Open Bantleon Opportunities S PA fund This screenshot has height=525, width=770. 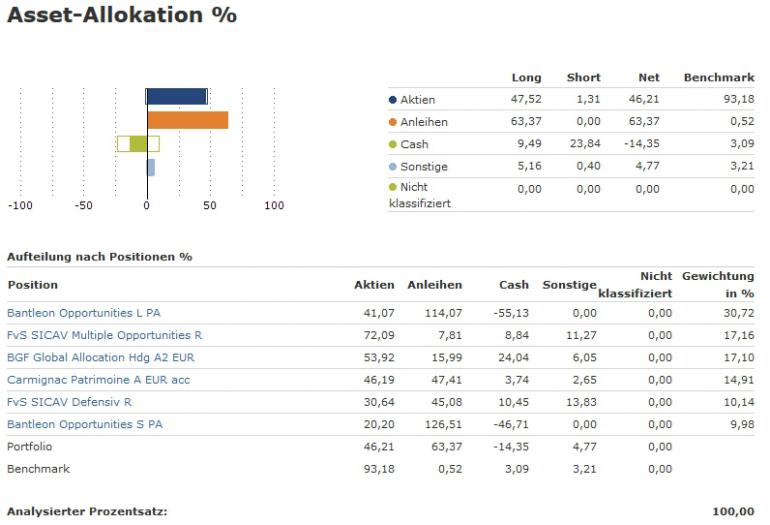(84, 424)
